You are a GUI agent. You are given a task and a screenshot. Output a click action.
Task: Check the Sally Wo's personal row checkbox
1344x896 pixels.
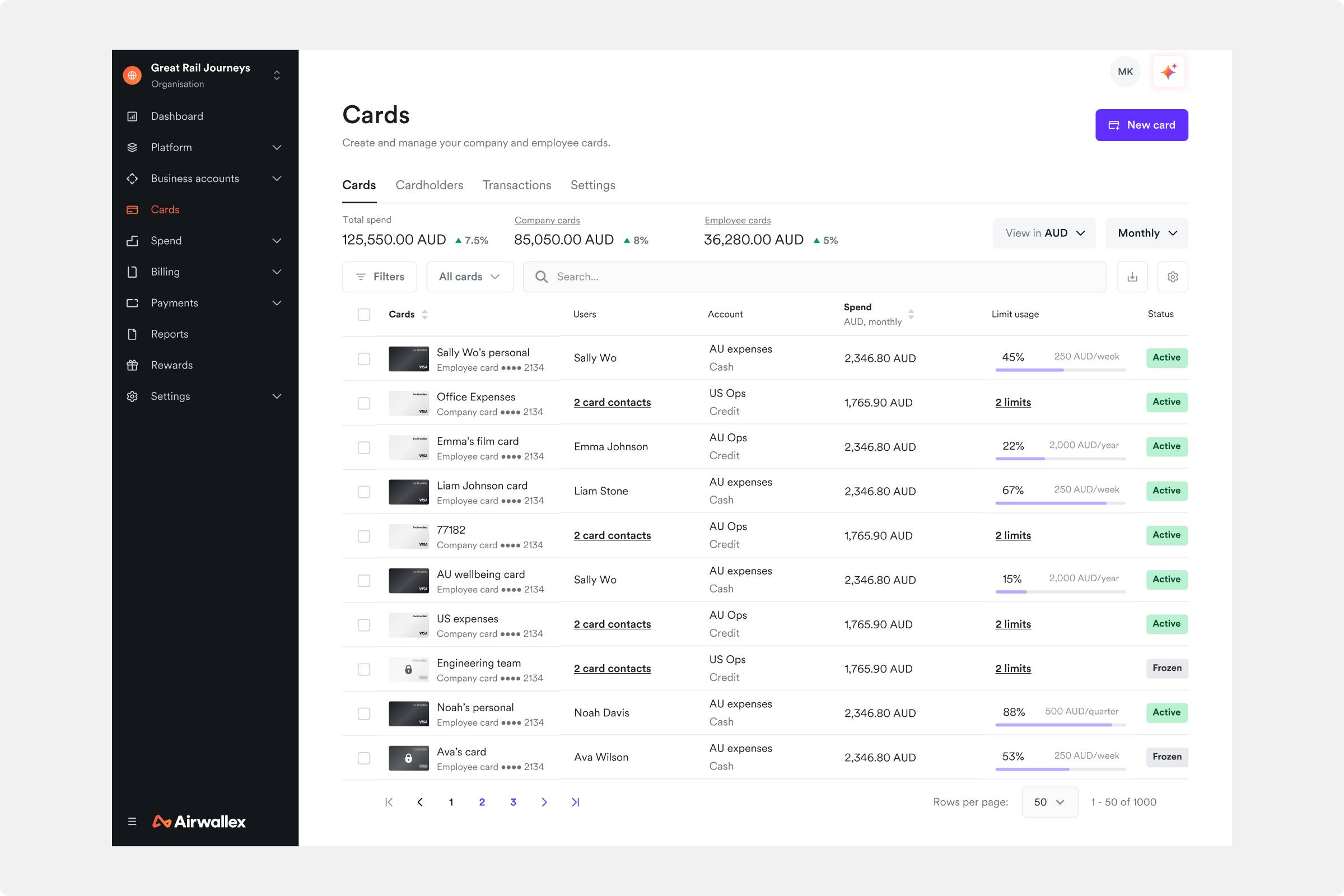[x=364, y=359]
